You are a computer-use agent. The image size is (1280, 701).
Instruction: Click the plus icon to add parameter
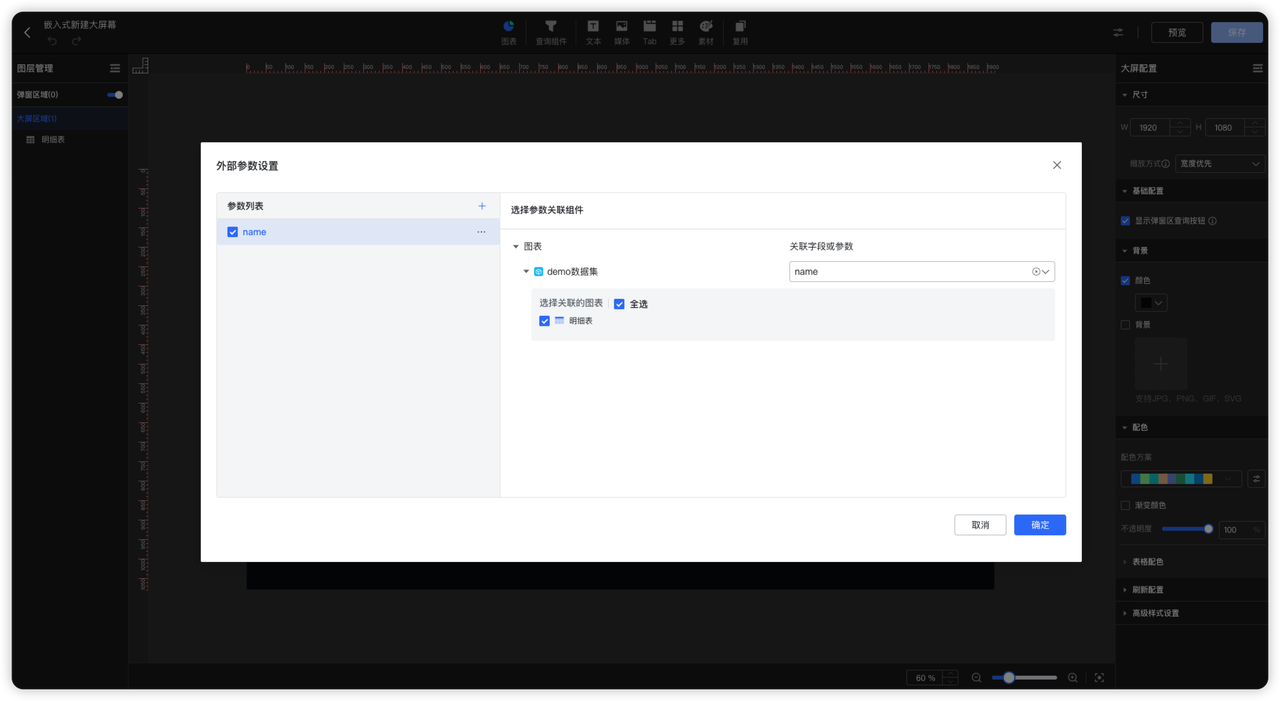[x=482, y=206]
